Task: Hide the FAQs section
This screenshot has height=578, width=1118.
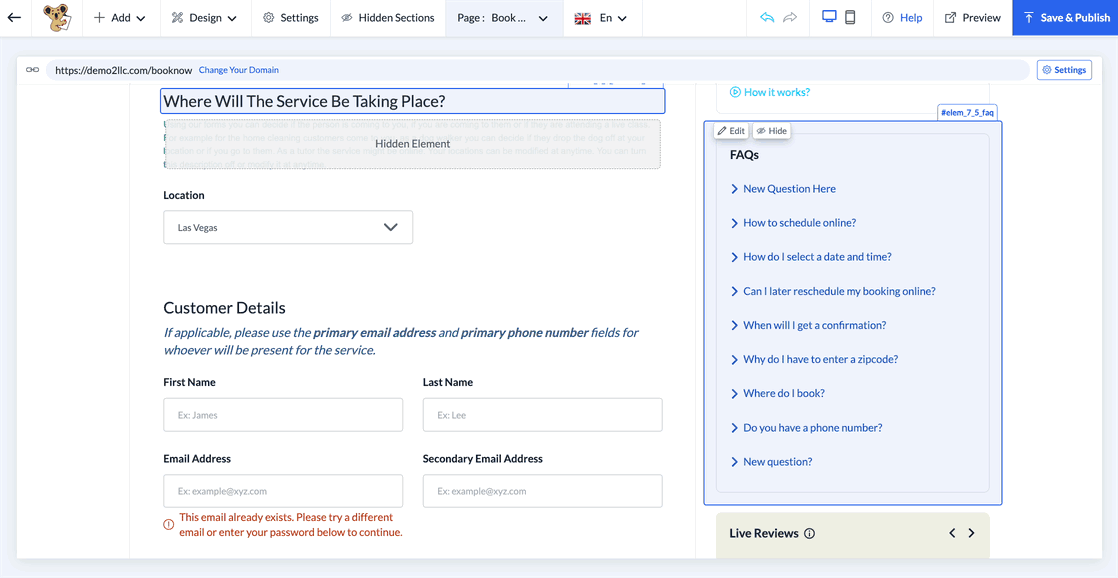Action: tap(772, 131)
